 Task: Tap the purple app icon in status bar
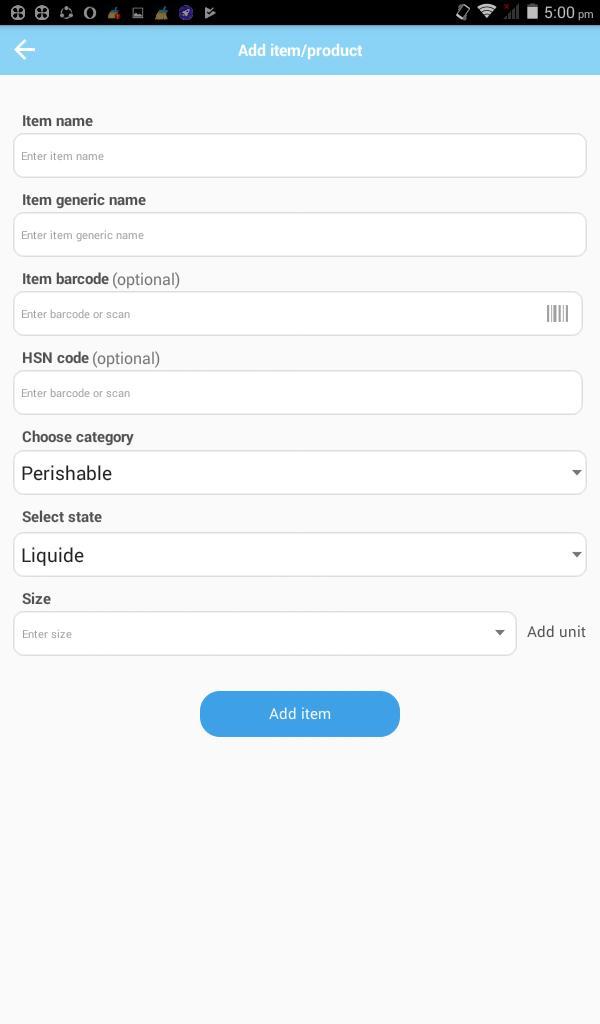(x=184, y=12)
